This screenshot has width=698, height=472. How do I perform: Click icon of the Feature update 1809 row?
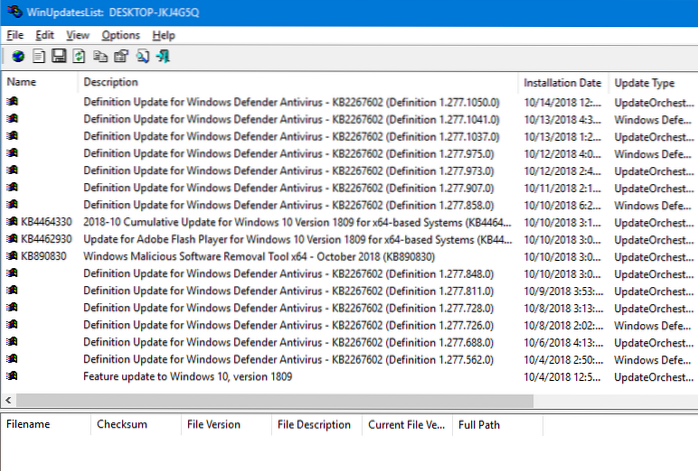(12, 376)
